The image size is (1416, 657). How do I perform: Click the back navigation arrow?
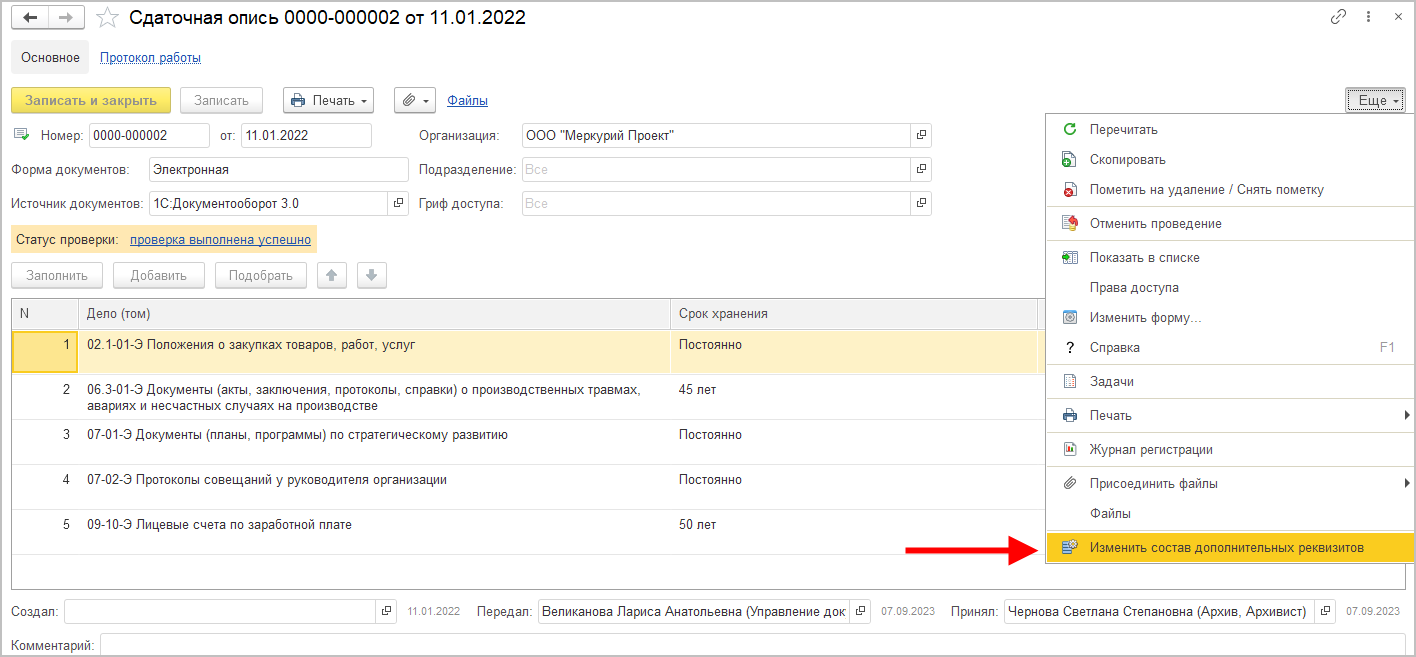(30, 18)
